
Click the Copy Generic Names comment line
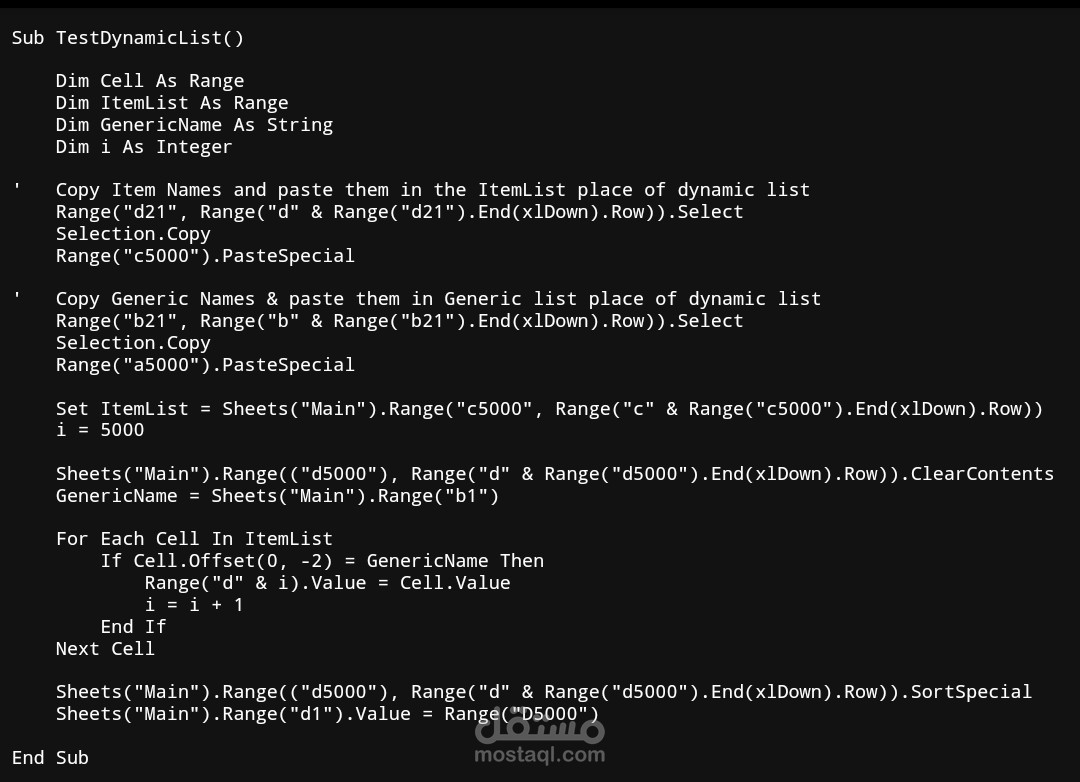pyautogui.click(x=438, y=299)
